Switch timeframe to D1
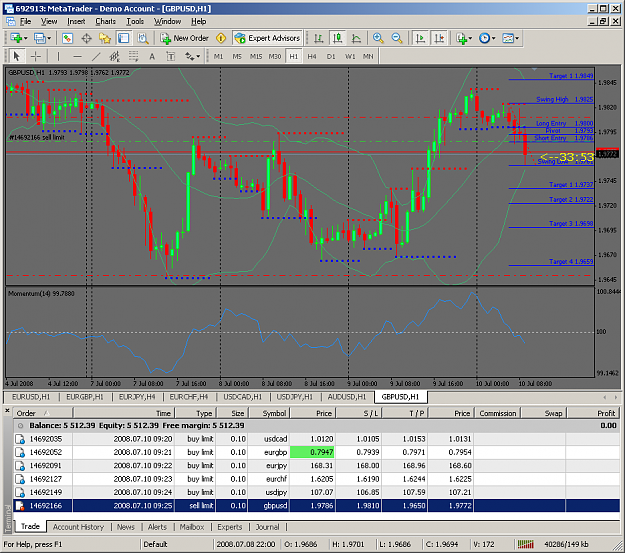 click(x=331, y=56)
